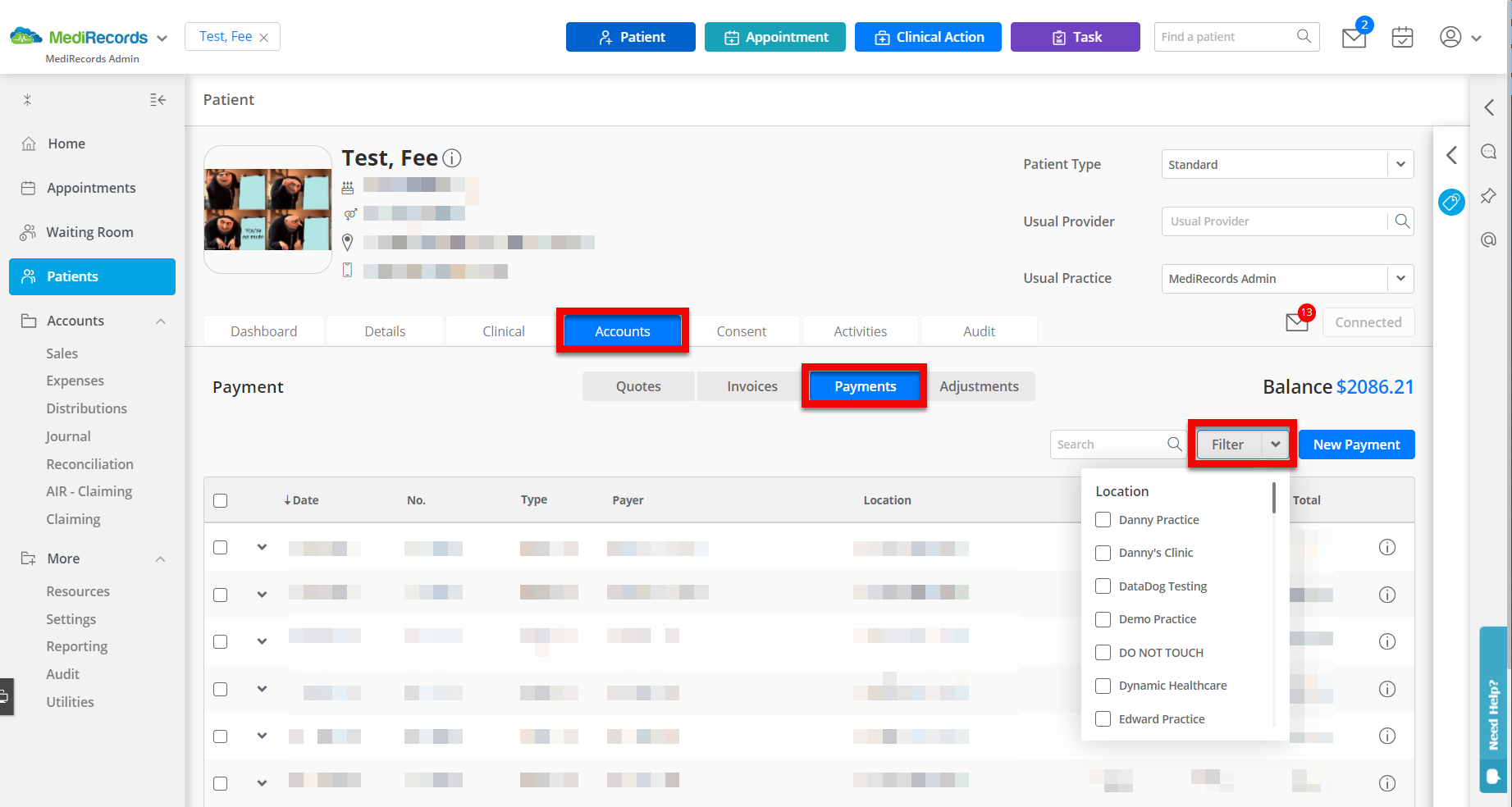
Task: Open the Usual Practice MediRecords Admin dropdown
Action: [1400, 278]
